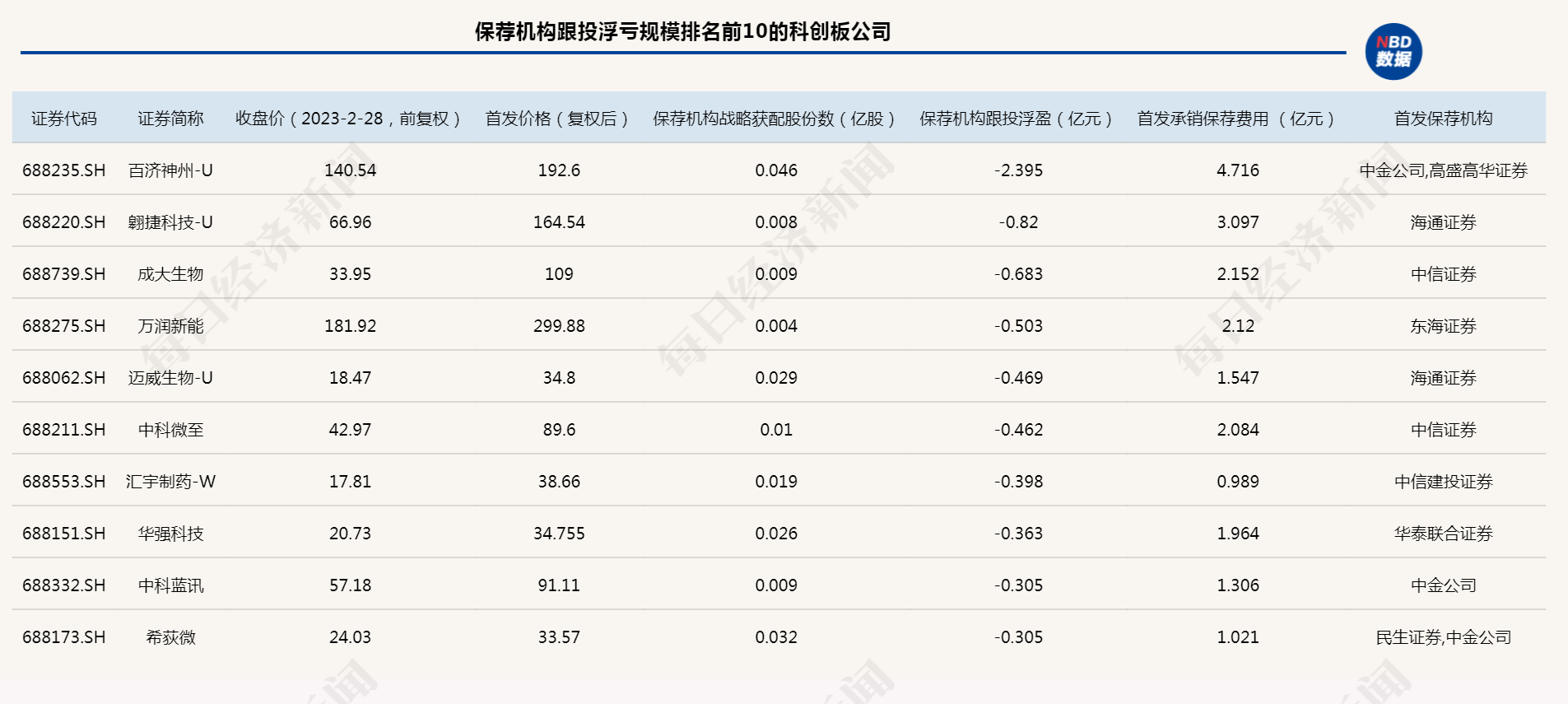Click floating loss value -0.469

pyautogui.click(x=1018, y=378)
